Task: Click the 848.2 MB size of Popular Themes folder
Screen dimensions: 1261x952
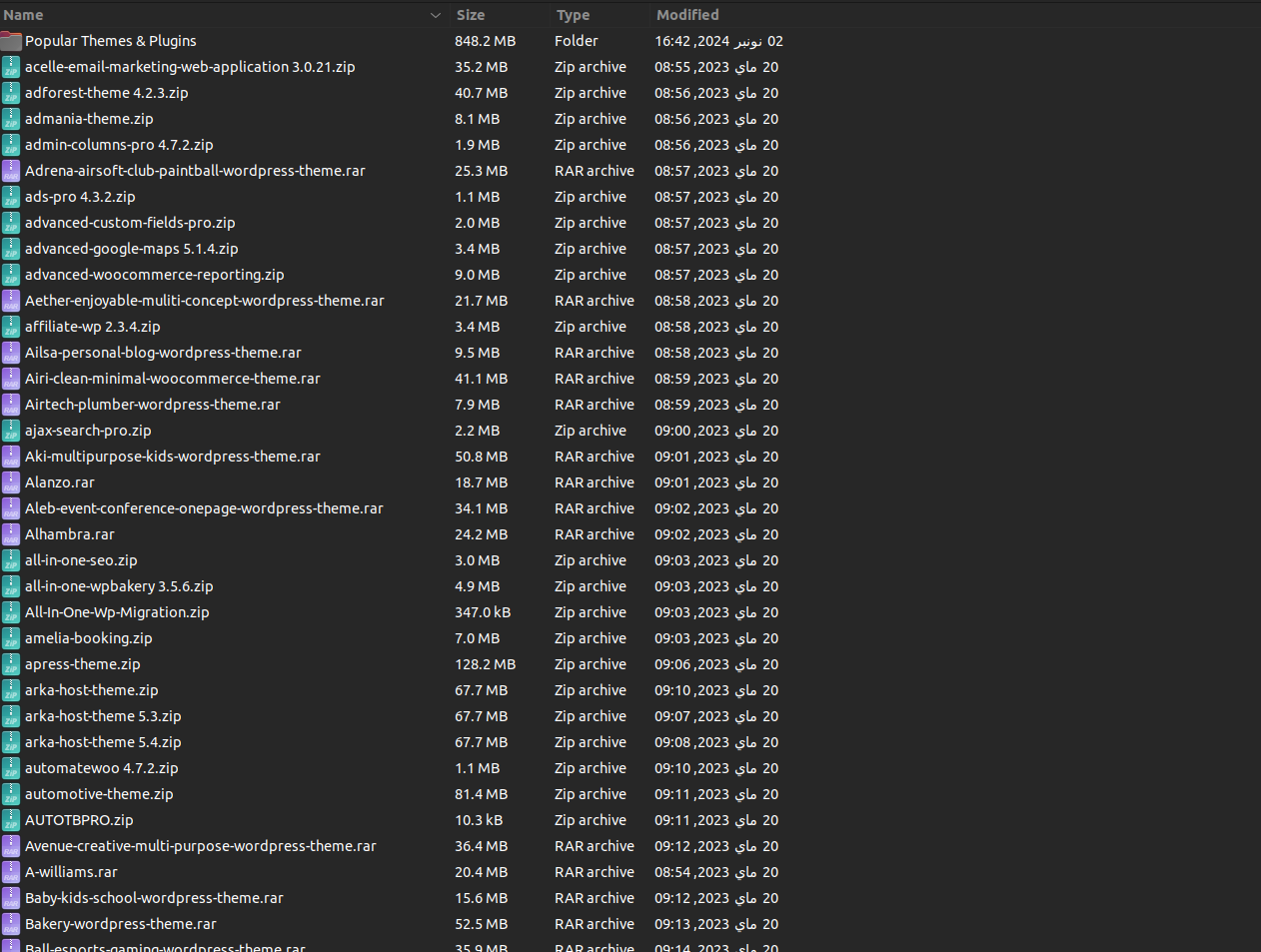Action: pos(486,41)
